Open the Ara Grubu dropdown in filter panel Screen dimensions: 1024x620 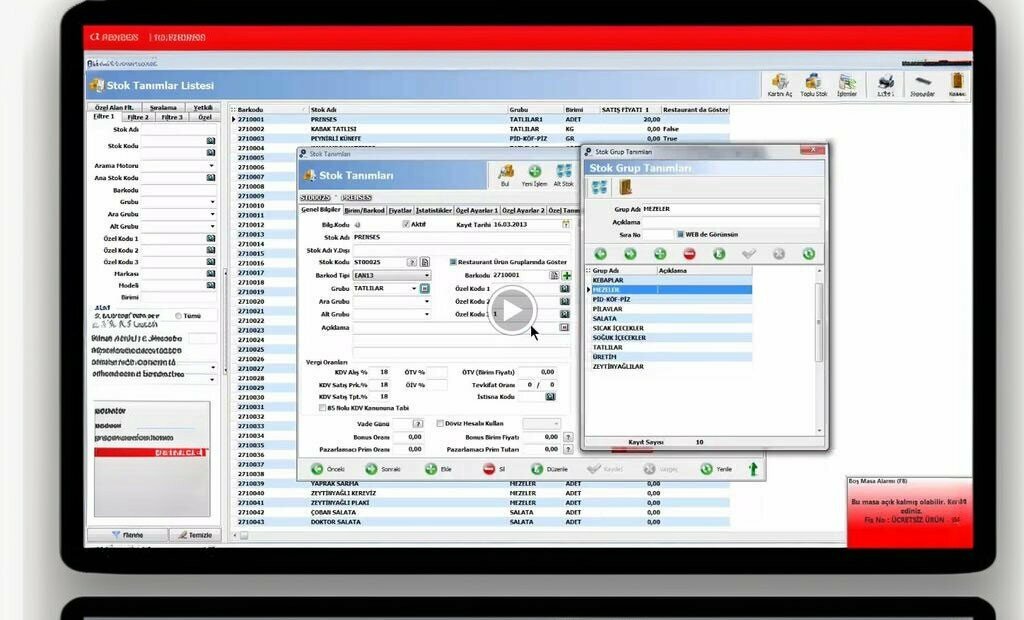click(211, 214)
